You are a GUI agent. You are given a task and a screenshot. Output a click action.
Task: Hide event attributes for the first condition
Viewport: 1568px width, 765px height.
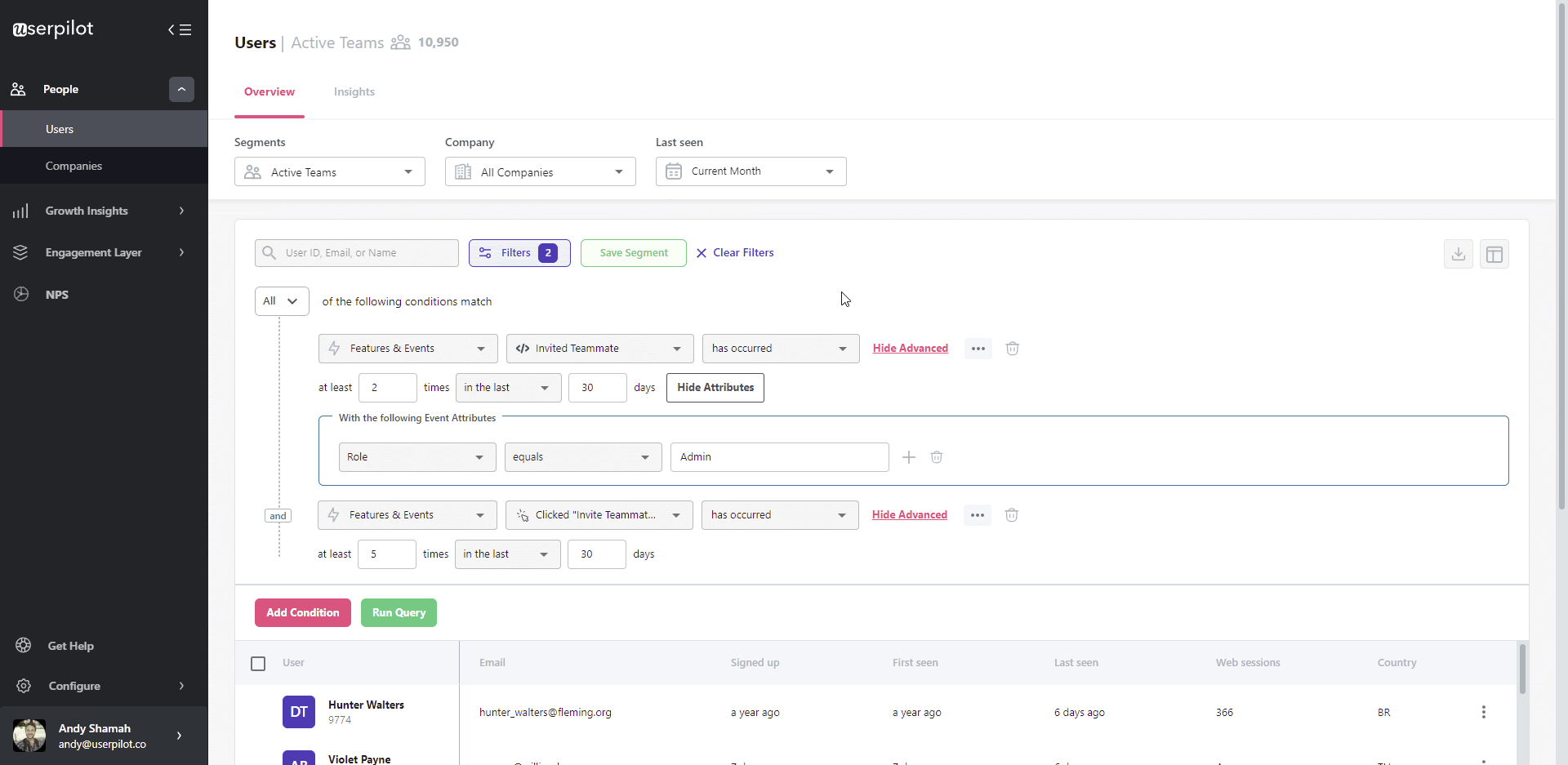715,387
